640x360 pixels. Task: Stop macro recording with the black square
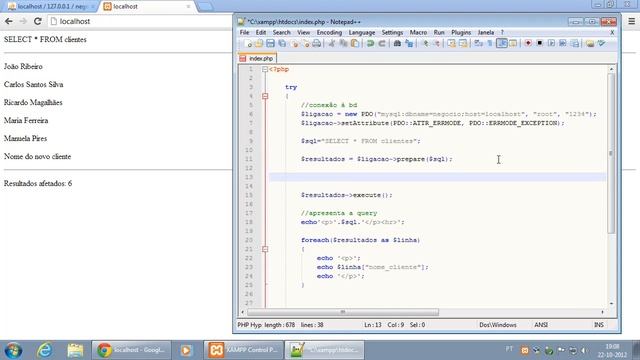point(540,43)
